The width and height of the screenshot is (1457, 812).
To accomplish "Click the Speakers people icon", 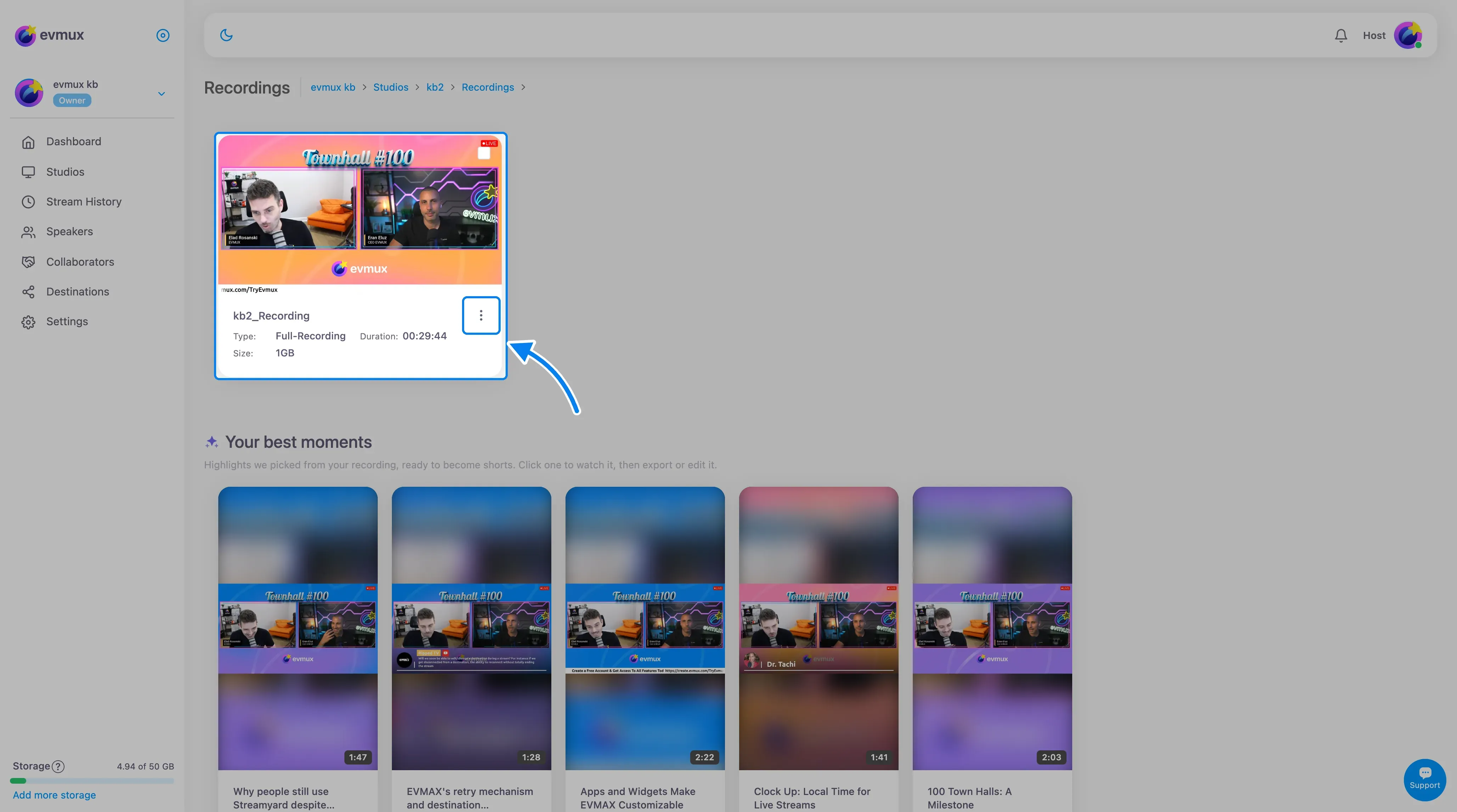I will pos(28,232).
